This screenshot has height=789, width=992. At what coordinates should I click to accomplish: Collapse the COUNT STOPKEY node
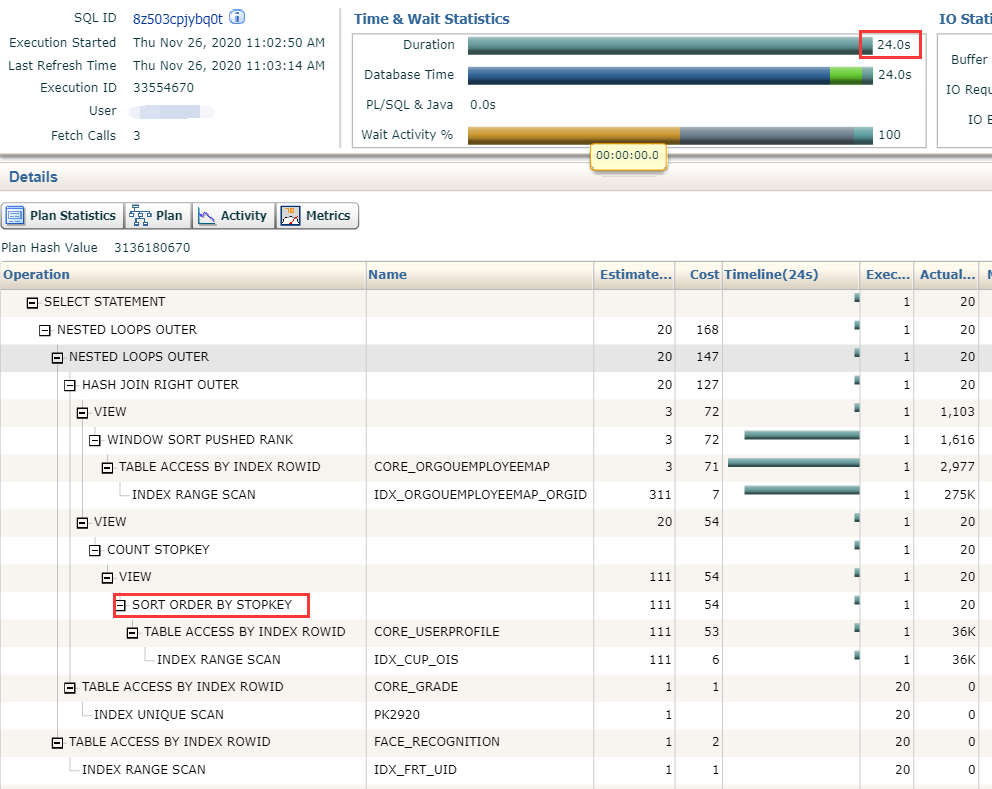click(x=95, y=550)
